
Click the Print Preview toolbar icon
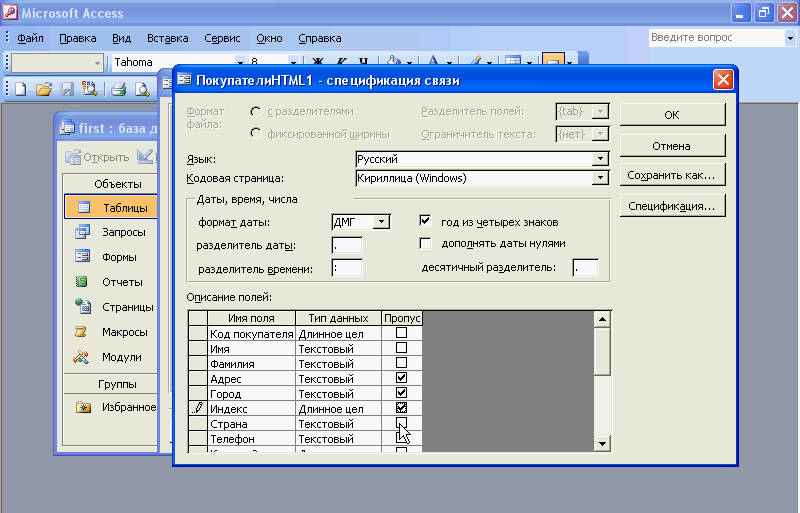[142, 89]
